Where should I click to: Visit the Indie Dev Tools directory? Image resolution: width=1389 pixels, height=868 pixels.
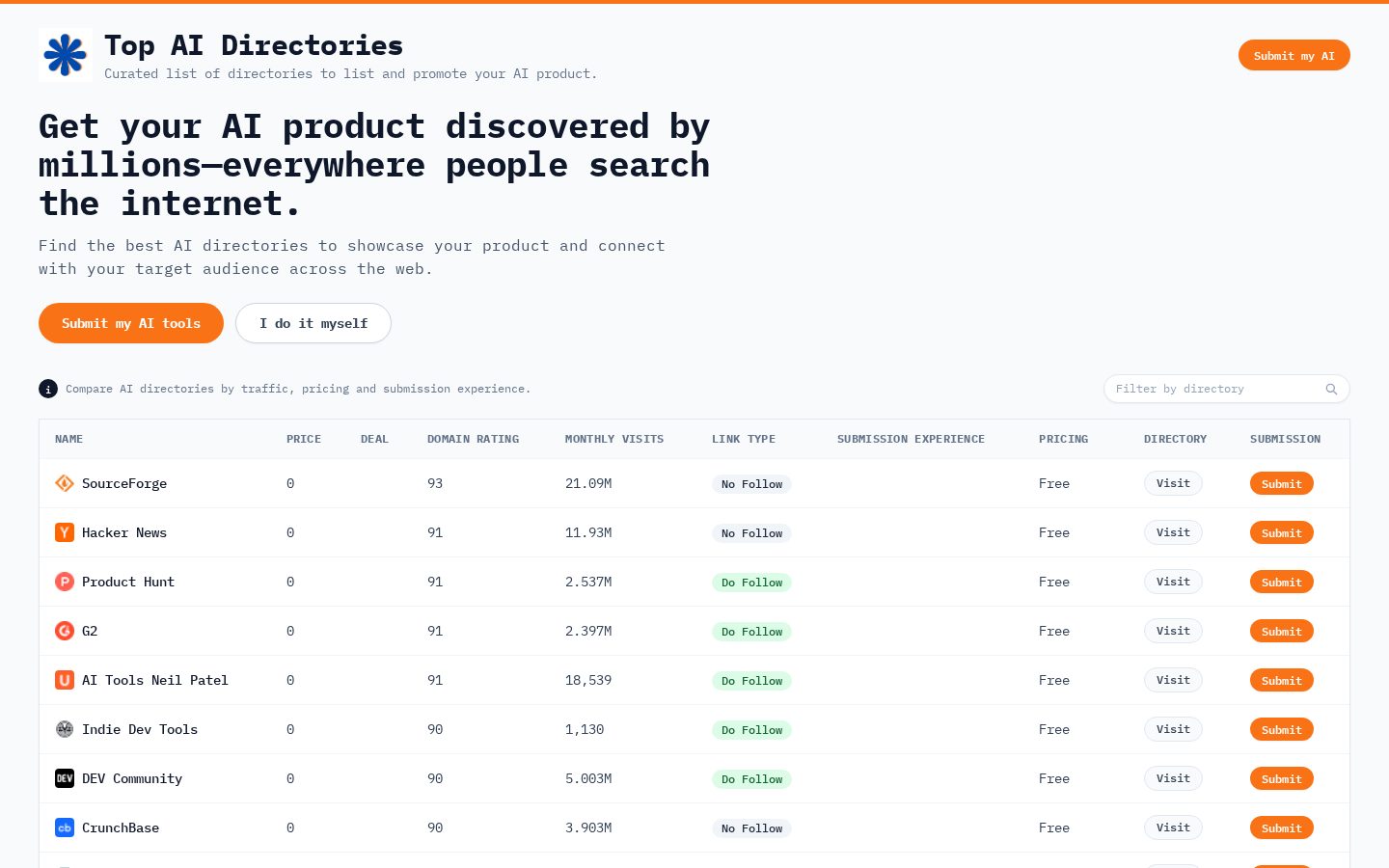click(x=1173, y=729)
